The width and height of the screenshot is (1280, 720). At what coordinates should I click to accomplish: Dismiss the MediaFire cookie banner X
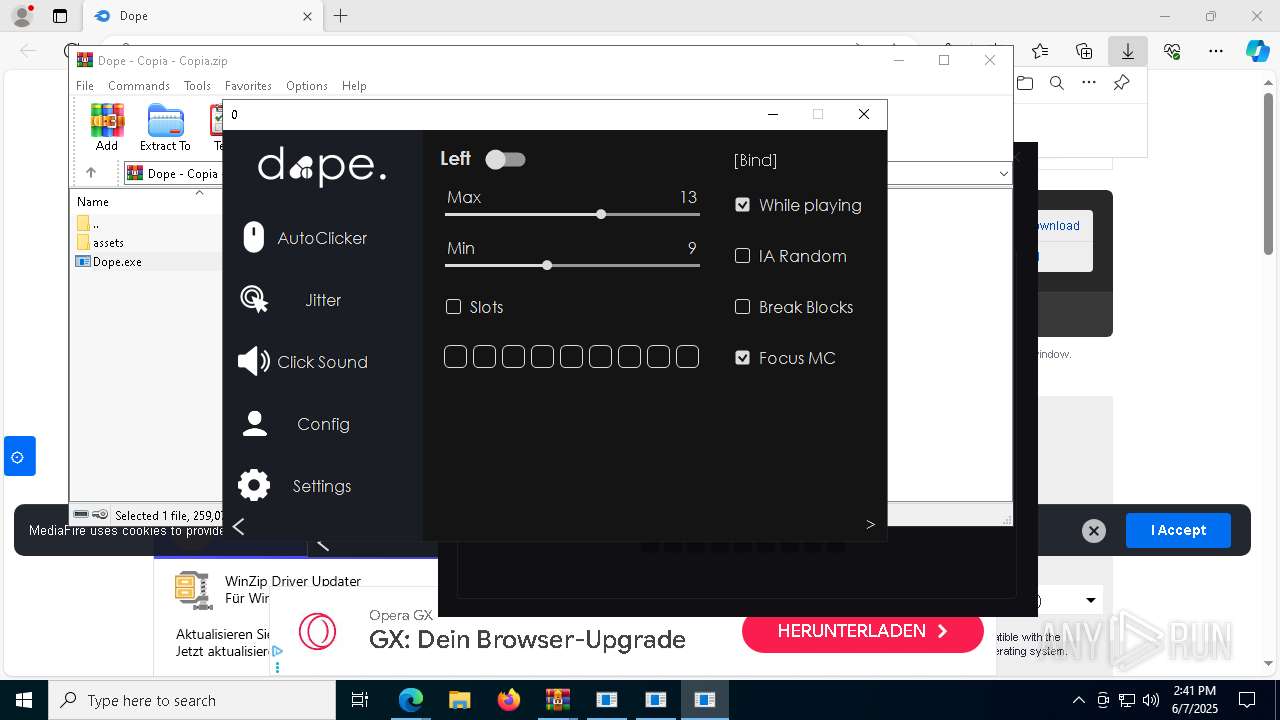click(1094, 531)
